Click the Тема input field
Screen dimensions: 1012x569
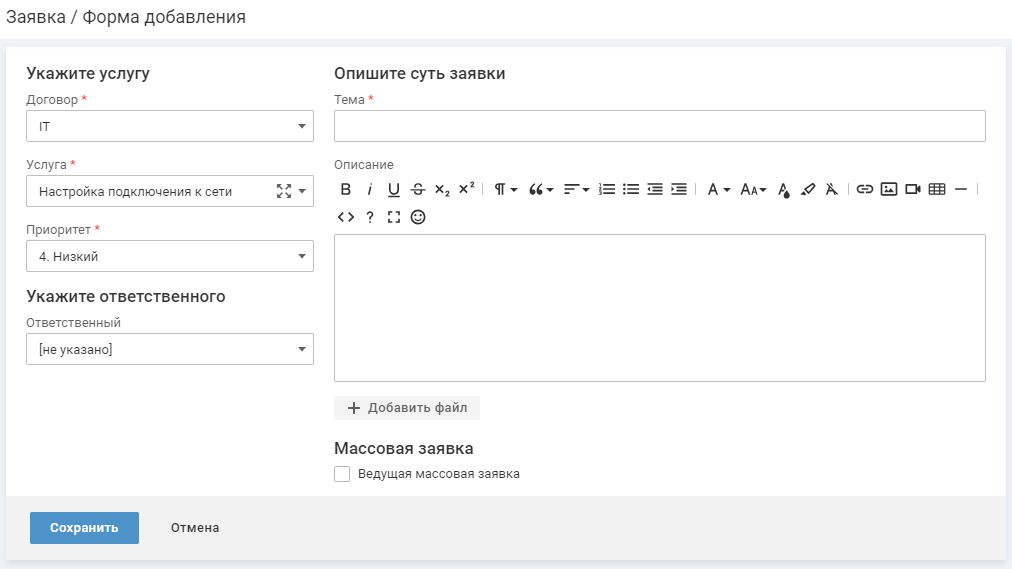point(659,126)
